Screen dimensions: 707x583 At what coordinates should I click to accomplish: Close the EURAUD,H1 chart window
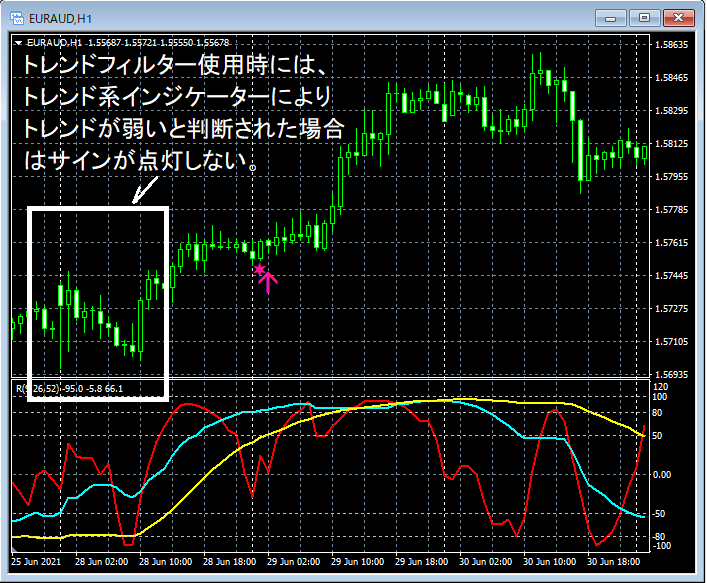[678, 18]
